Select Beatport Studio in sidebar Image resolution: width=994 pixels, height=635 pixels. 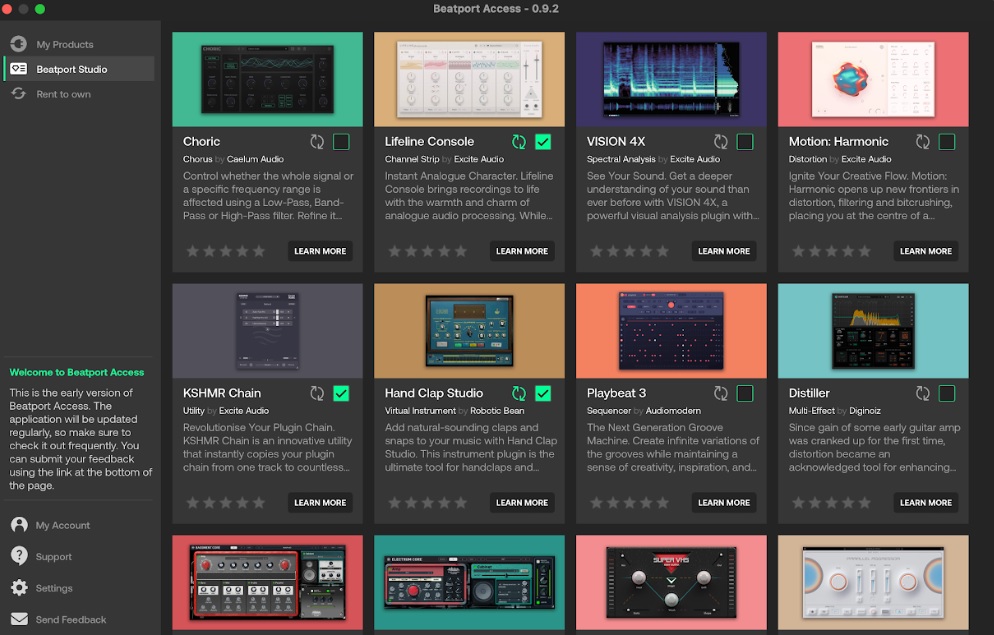point(79,69)
